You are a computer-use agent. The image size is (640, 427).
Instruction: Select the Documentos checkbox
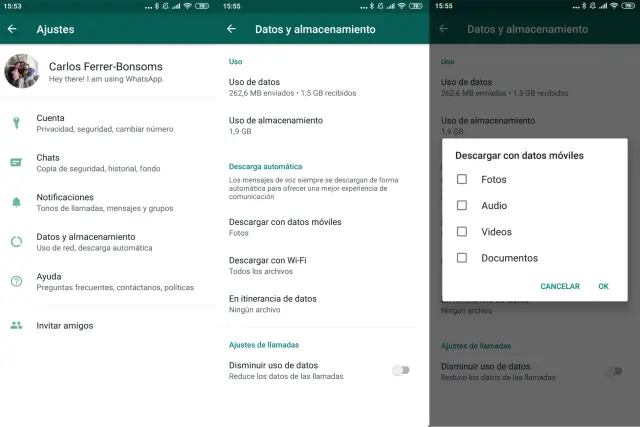click(x=461, y=258)
